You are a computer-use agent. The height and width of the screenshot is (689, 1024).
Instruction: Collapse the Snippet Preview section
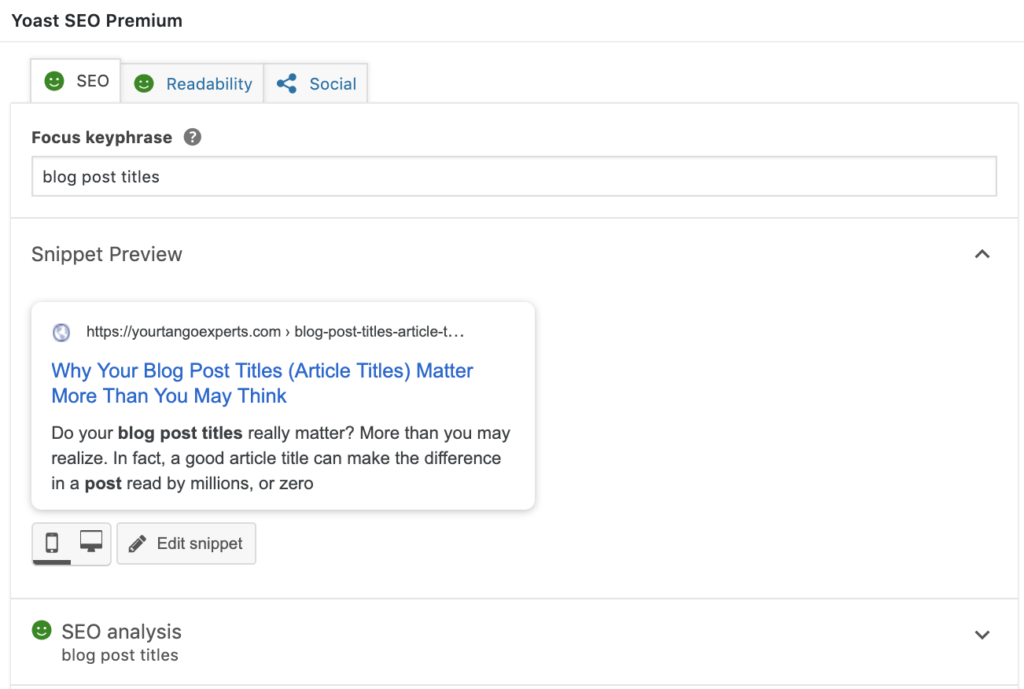(982, 254)
